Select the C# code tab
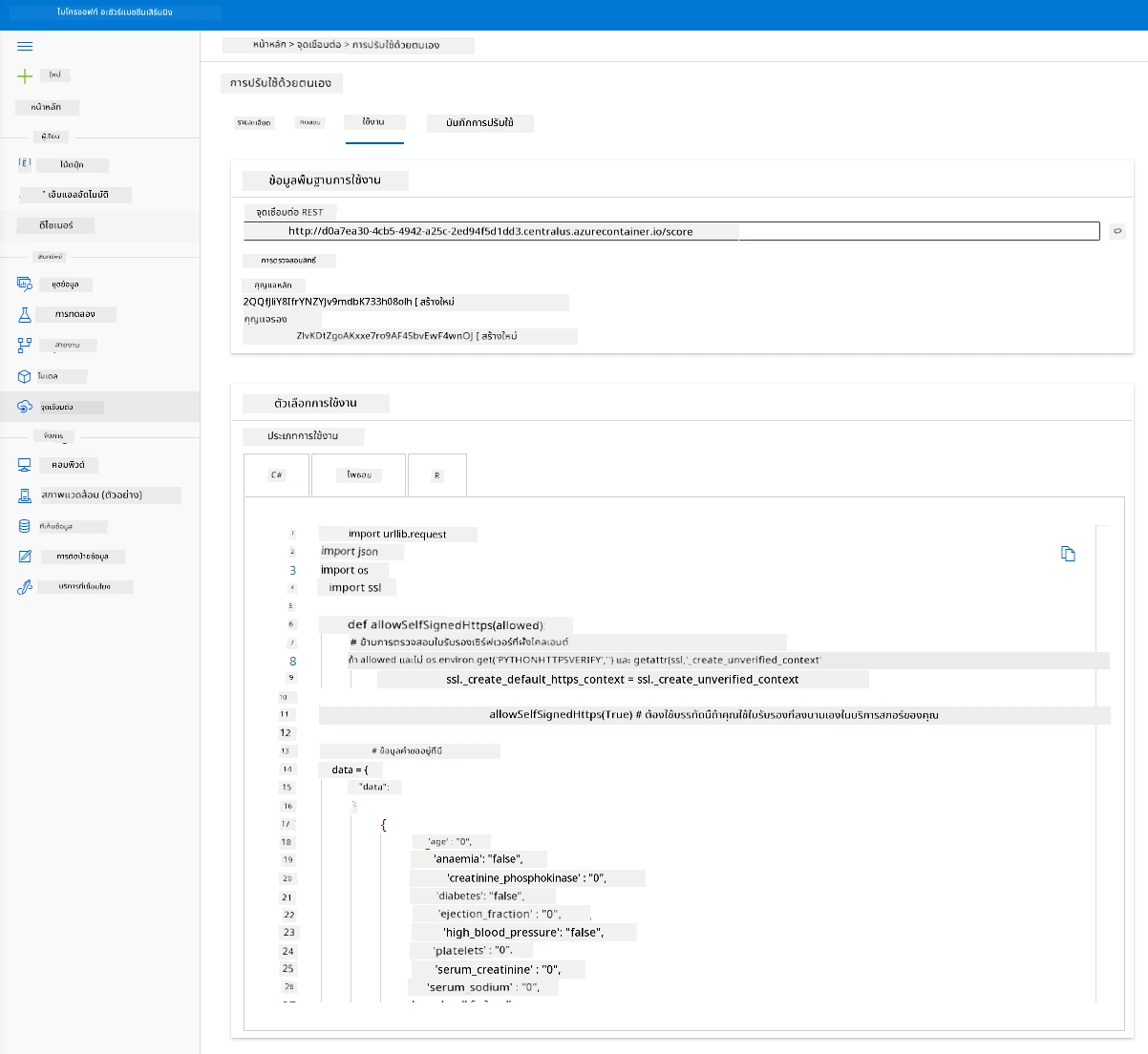Image resolution: width=1148 pixels, height=1054 pixels. (x=276, y=474)
